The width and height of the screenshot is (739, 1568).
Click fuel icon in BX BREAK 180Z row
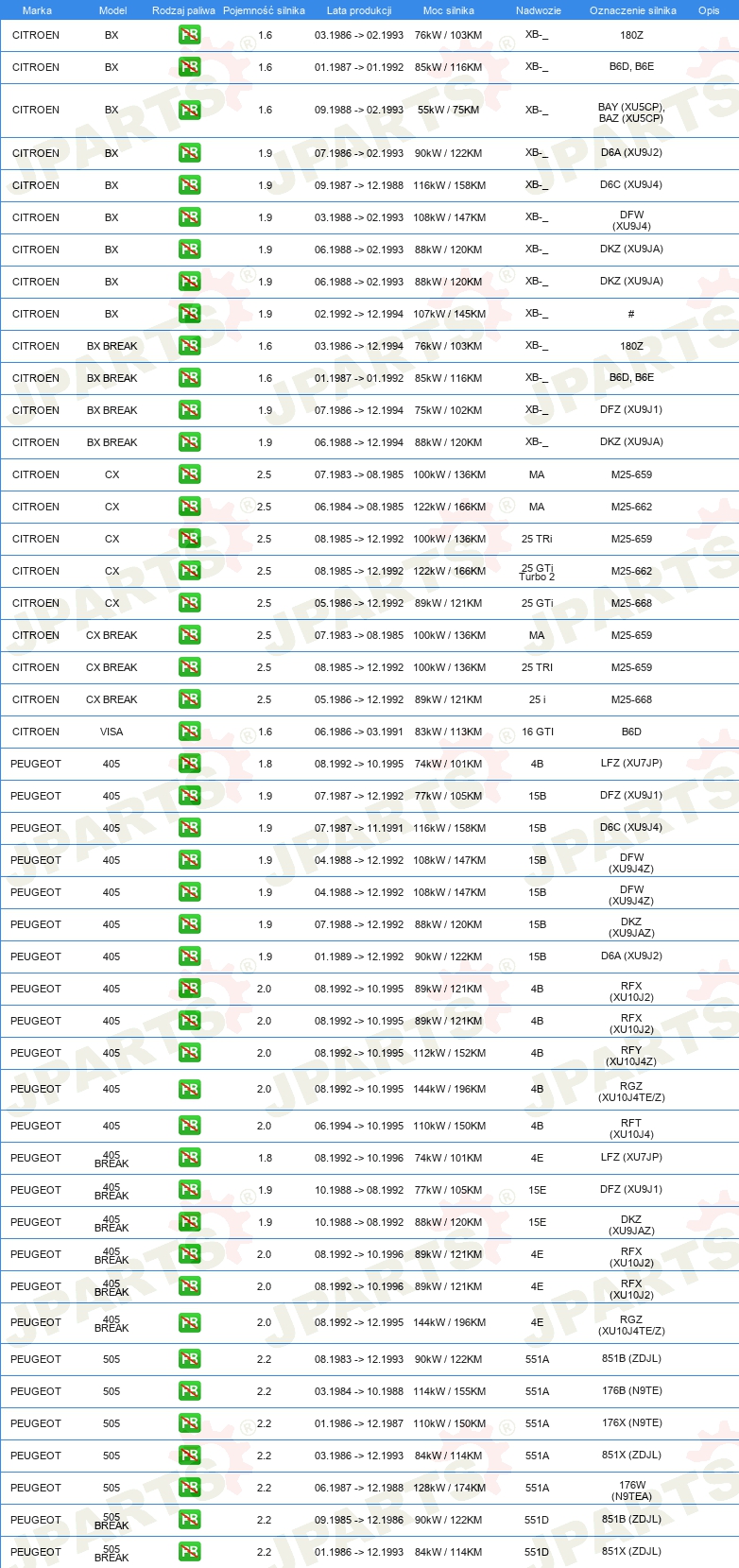(189, 346)
